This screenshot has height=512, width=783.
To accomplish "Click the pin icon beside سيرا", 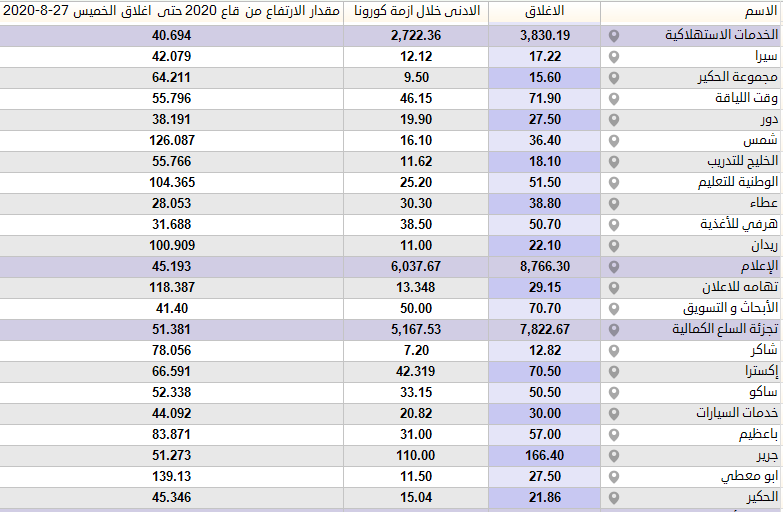I will coord(614,57).
